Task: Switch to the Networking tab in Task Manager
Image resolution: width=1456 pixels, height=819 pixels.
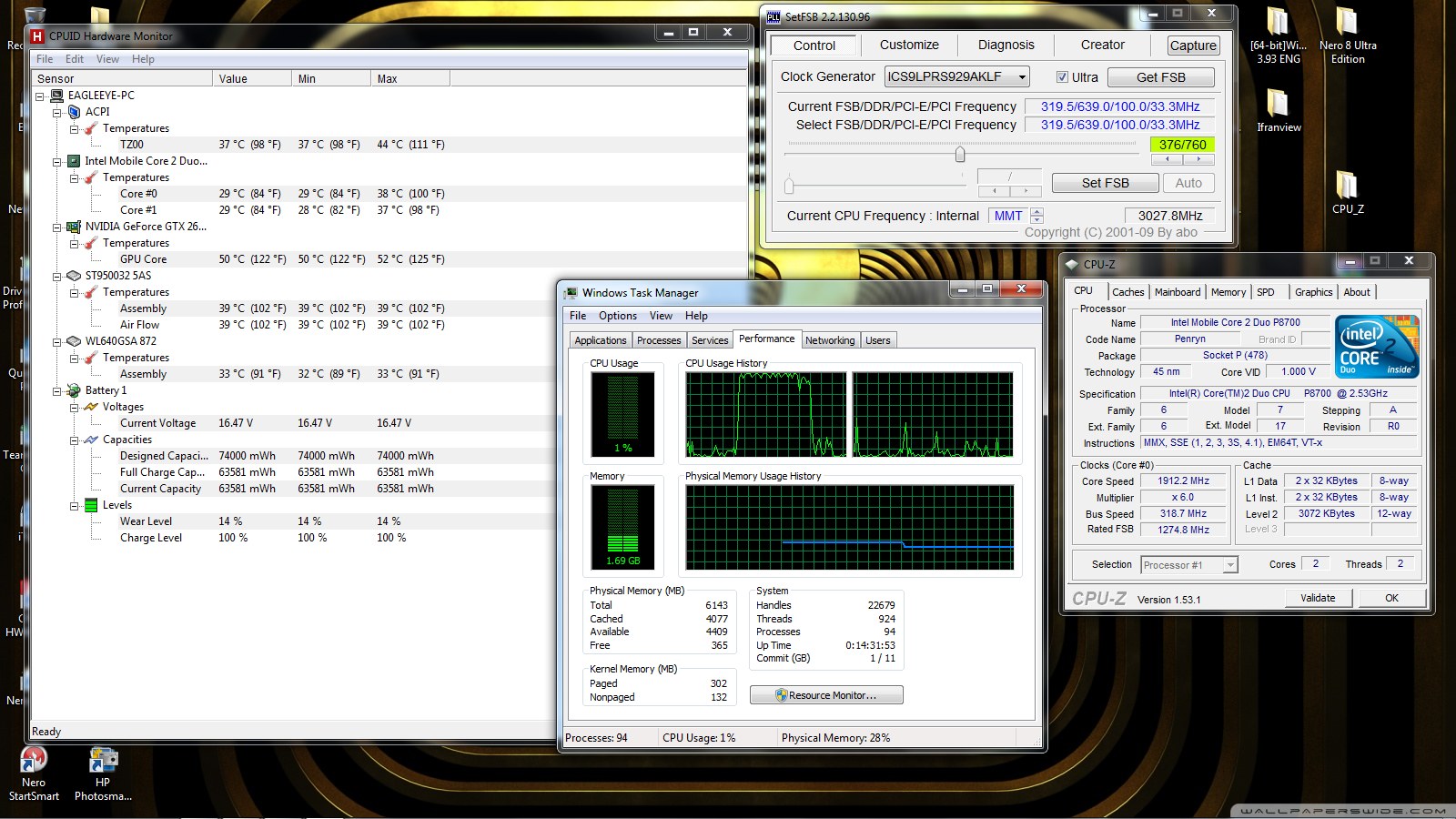Action: 830,340
